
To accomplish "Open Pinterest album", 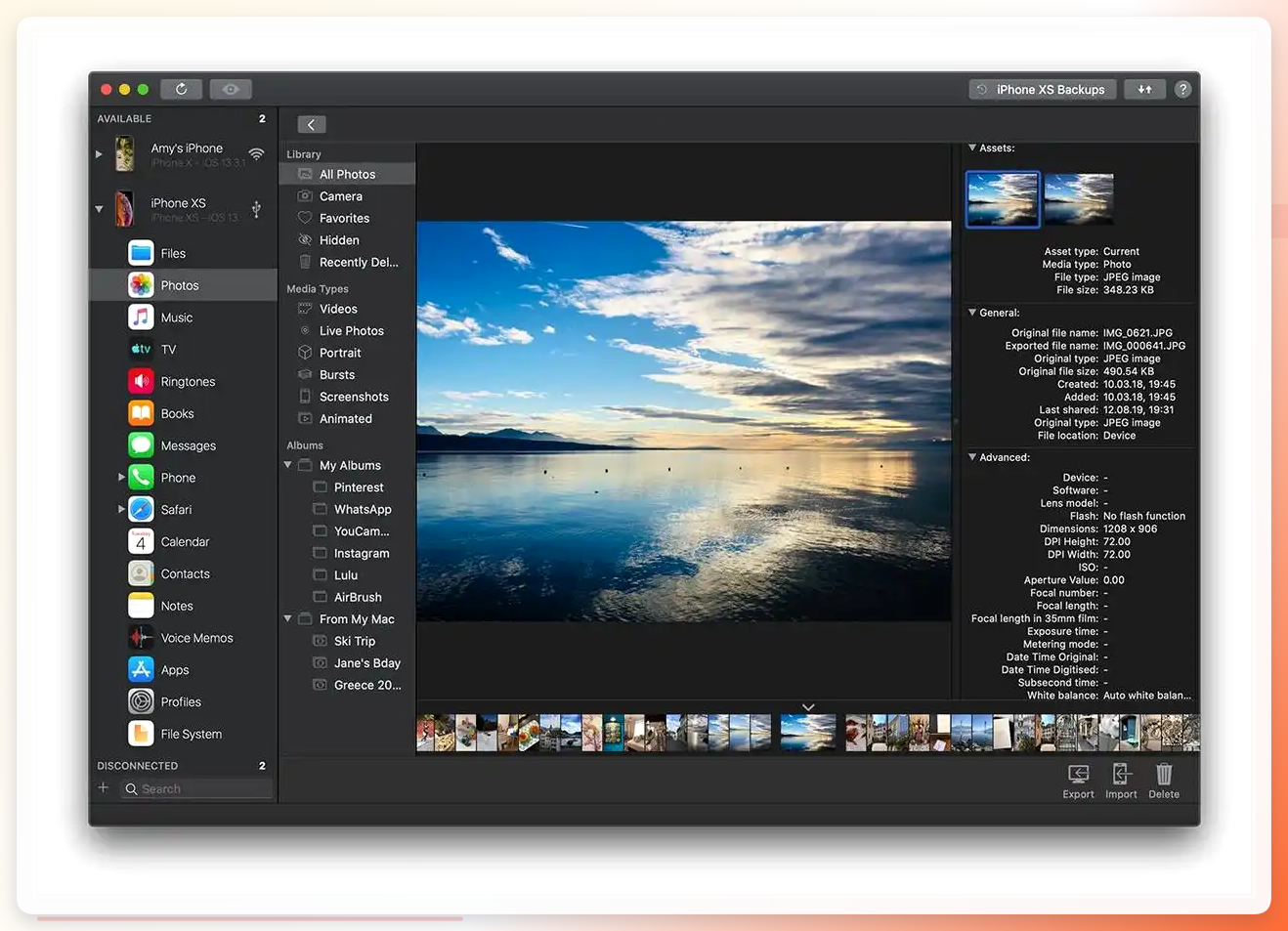I will point(347,487).
